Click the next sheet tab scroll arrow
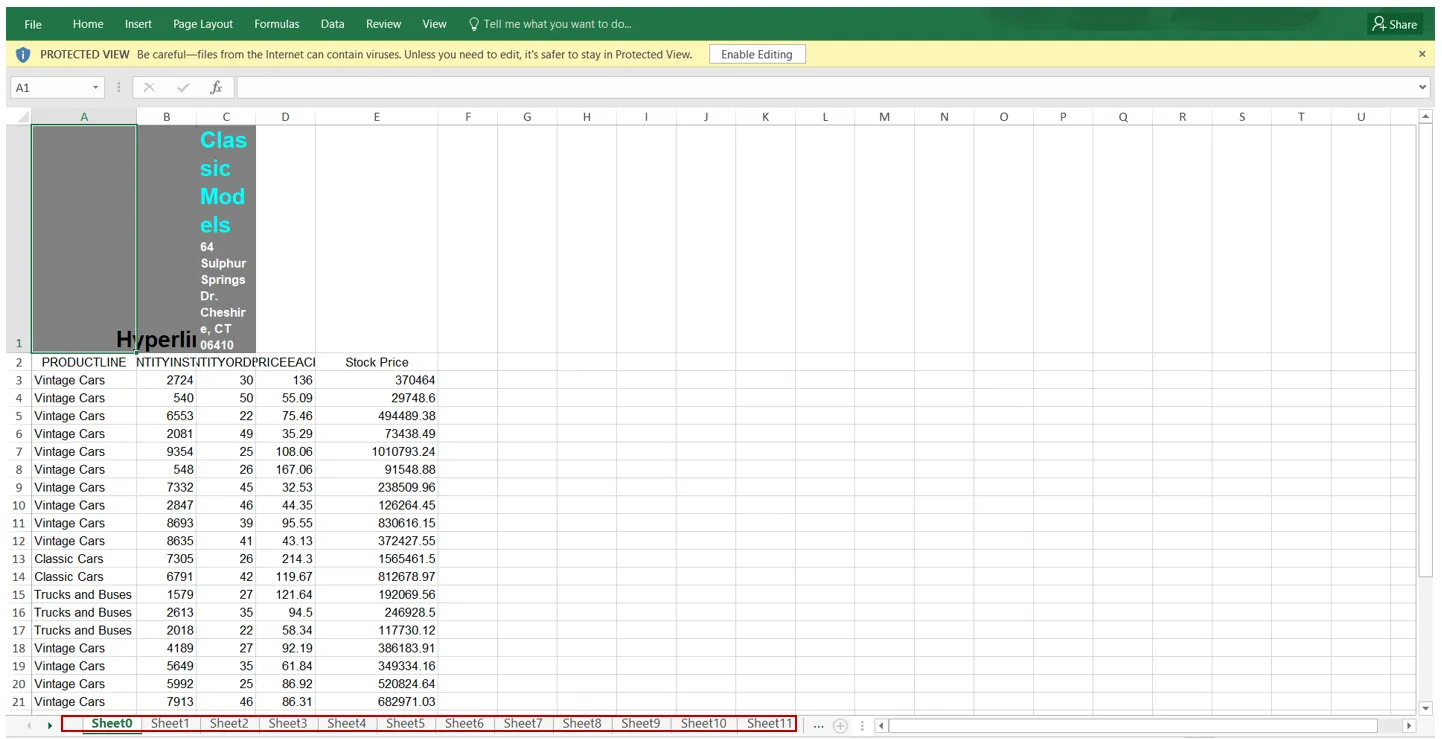This screenshot has width=1442, height=739. (x=49, y=725)
